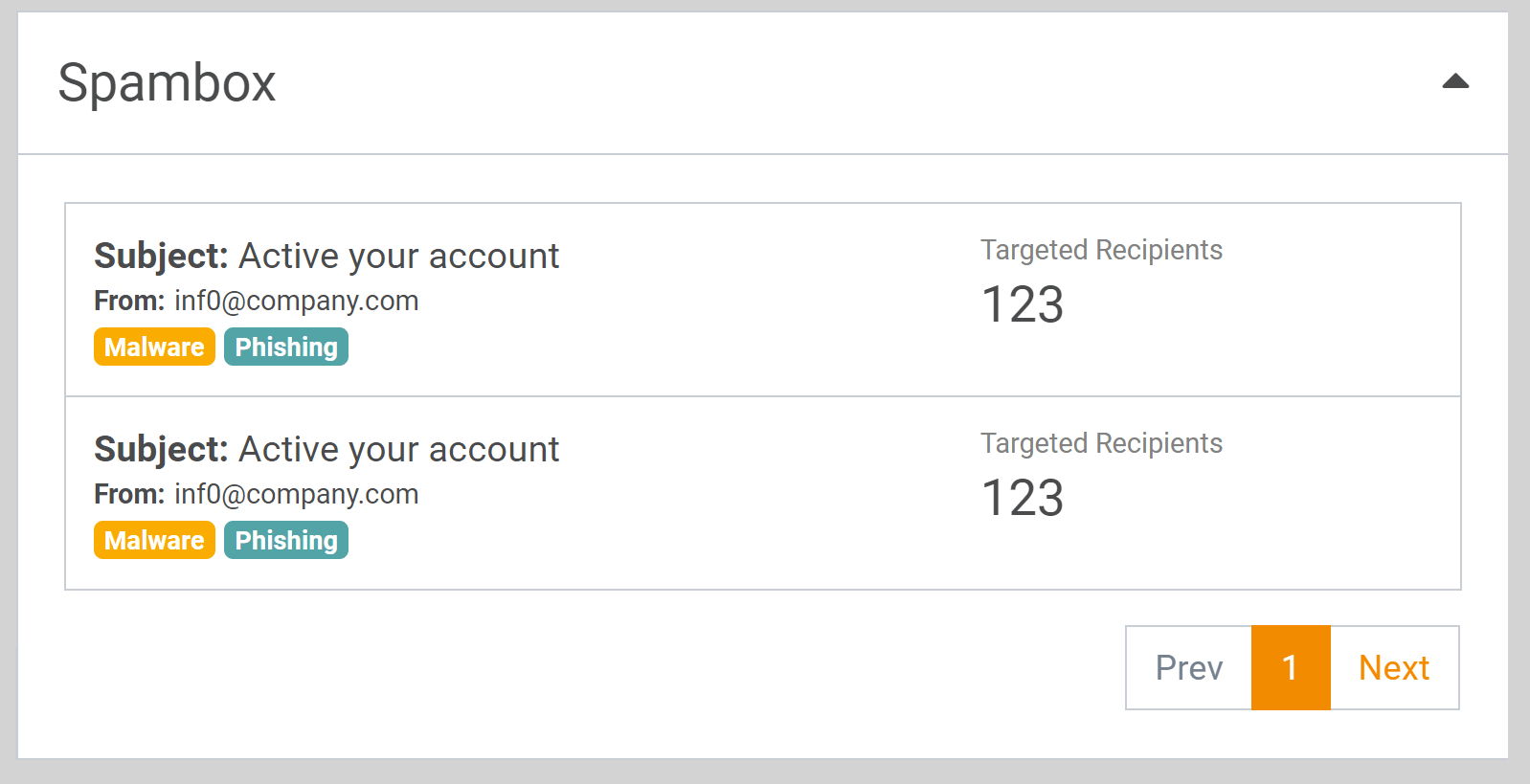The width and height of the screenshot is (1530, 784).
Task: Click the first email's sender address
Action: point(296,301)
